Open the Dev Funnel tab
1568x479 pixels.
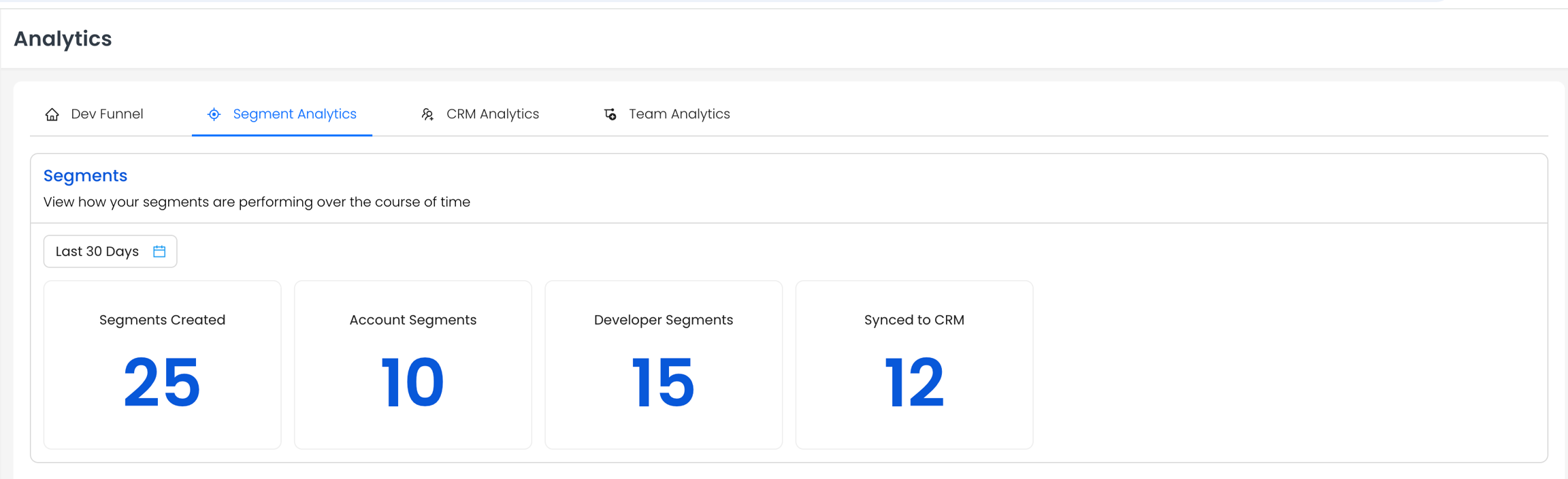(x=107, y=114)
